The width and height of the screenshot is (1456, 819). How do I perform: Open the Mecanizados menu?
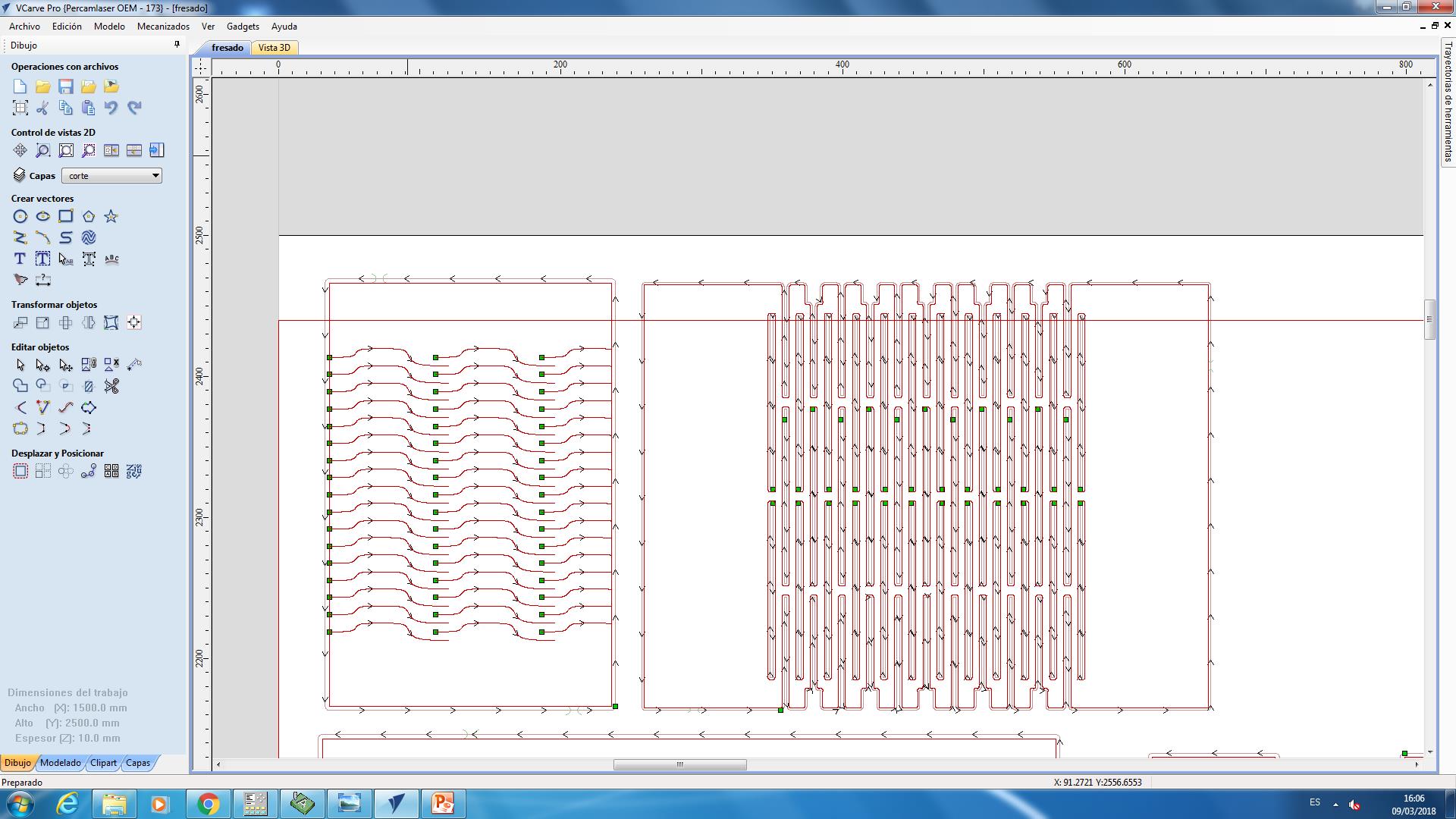163,27
